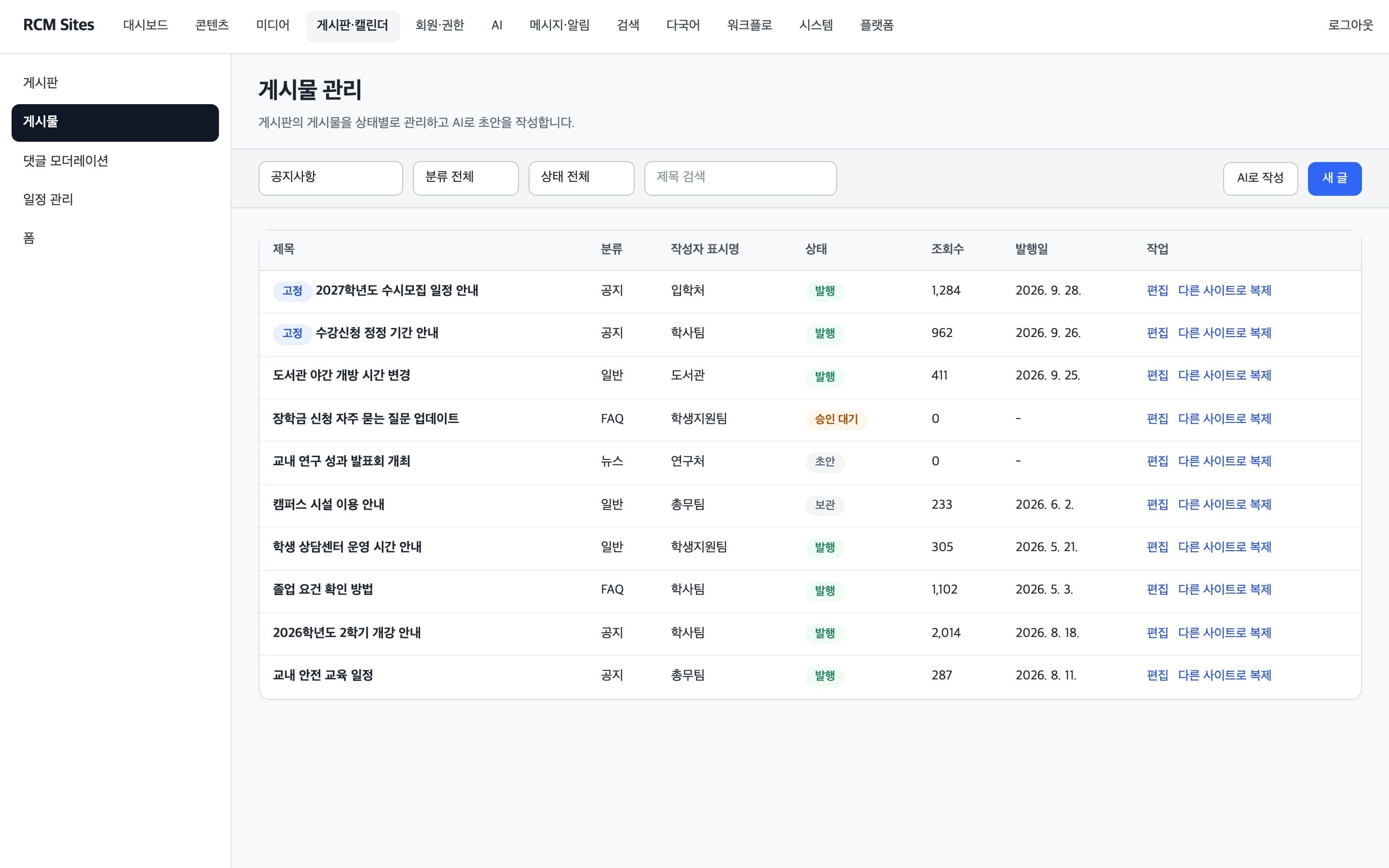
Task: Edit the 졸업 요건 확인 방법 post
Action: [1157, 590]
